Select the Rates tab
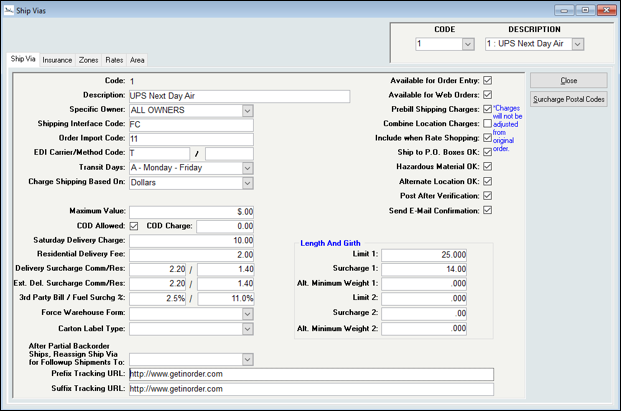The height and width of the screenshot is (411, 621). (114, 60)
